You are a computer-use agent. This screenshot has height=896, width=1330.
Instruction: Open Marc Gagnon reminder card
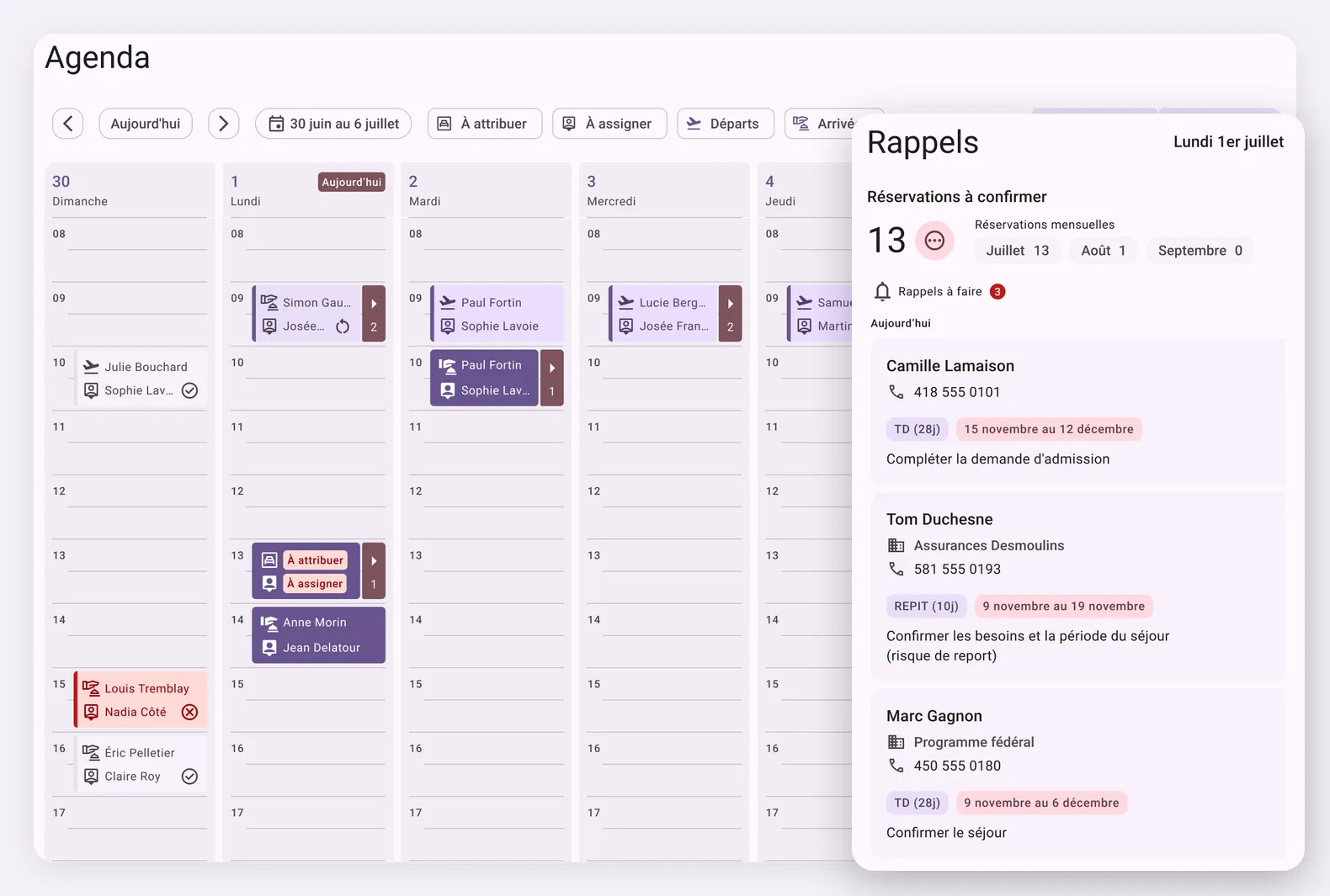tap(1078, 774)
